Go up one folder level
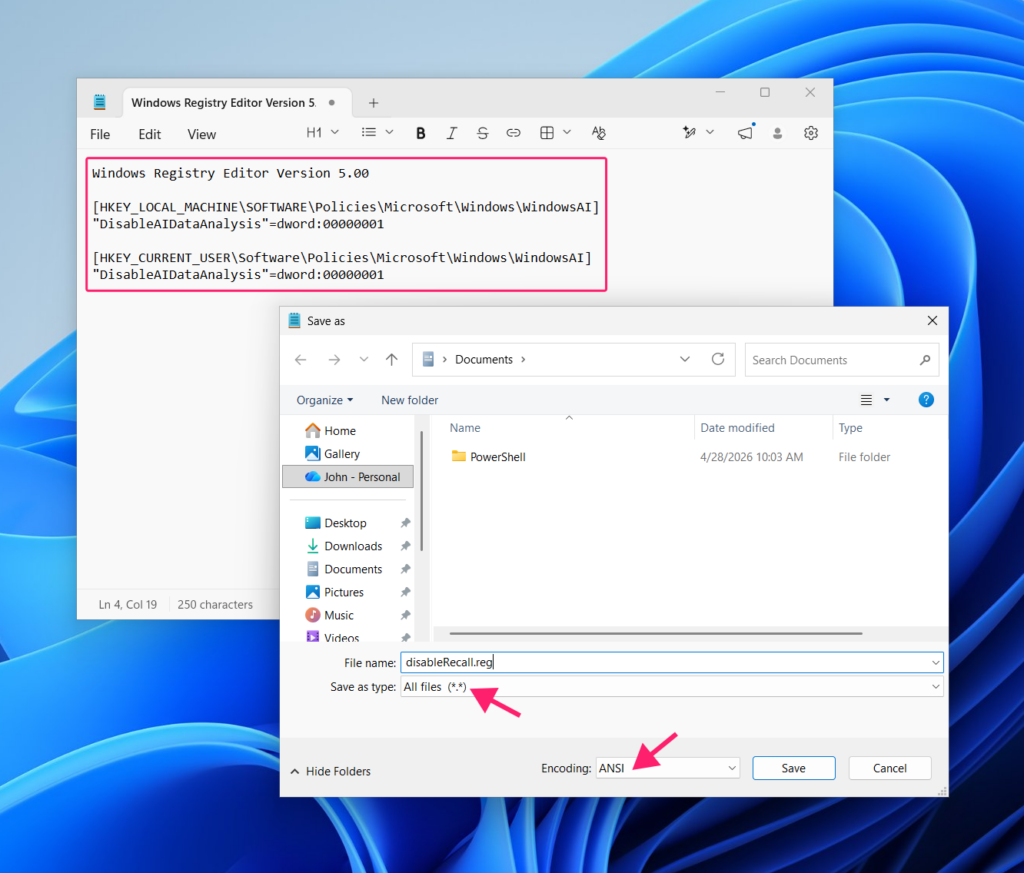 (x=392, y=360)
